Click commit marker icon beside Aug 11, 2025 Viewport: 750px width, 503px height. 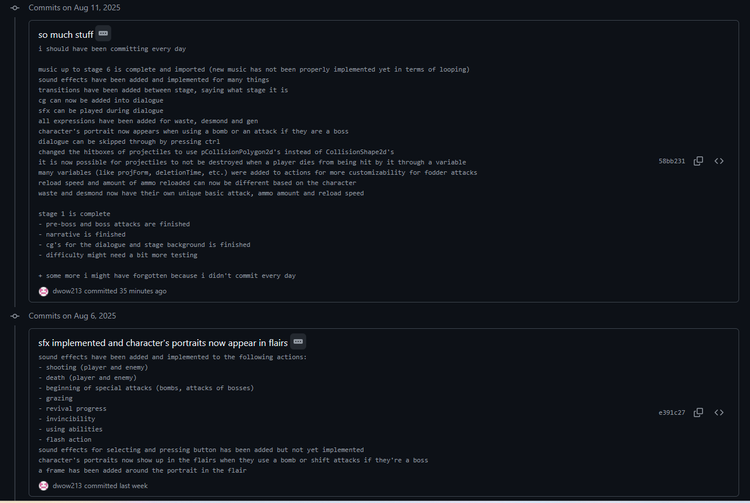tap(15, 8)
